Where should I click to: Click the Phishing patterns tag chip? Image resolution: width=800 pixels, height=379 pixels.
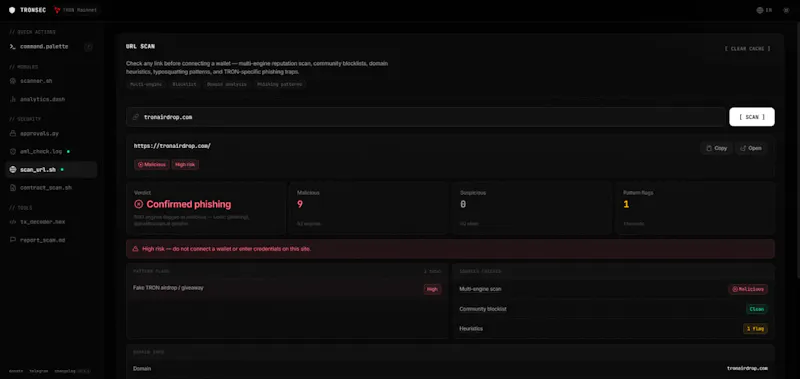(x=279, y=84)
